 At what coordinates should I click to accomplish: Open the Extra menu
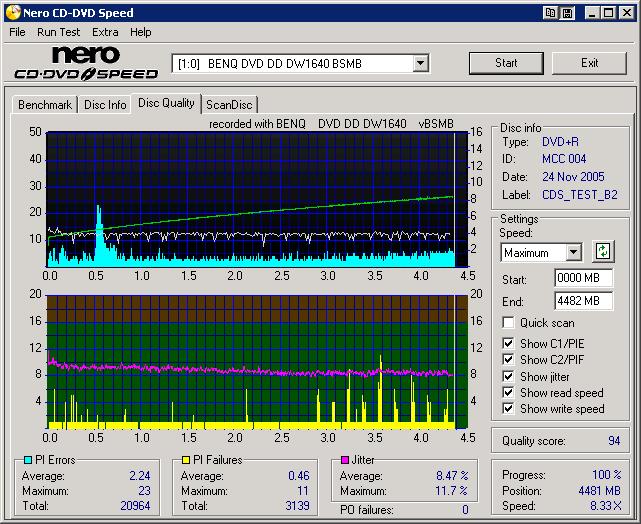[105, 32]
